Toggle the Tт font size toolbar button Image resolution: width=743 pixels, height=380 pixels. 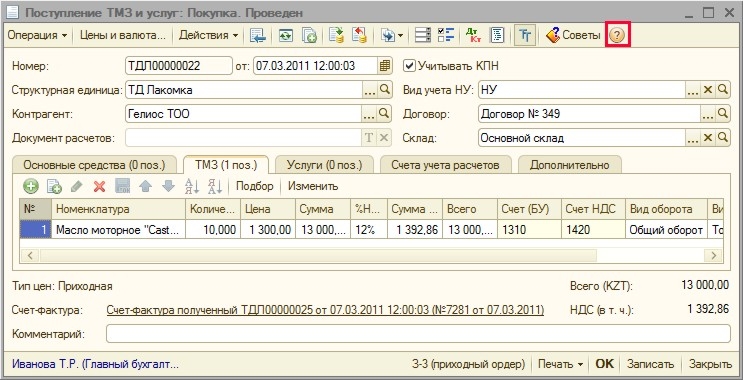coord(524,36)
